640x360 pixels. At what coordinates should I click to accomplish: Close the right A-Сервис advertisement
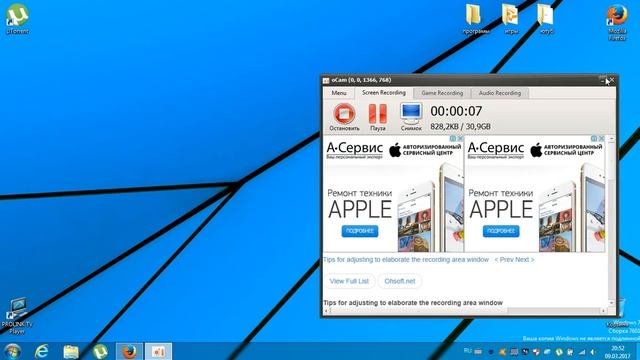click(601, 139)
